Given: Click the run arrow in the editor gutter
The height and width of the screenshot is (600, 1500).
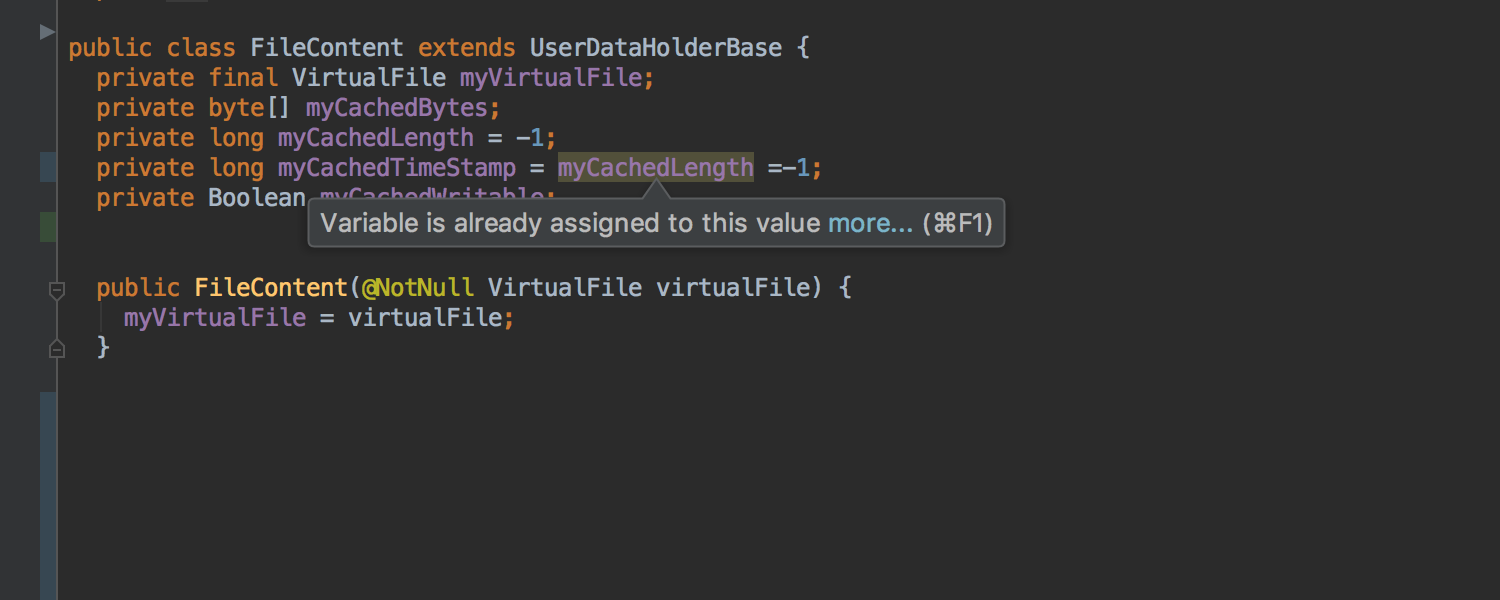Looking at the screenshot, I should click(x=45, y=31).
